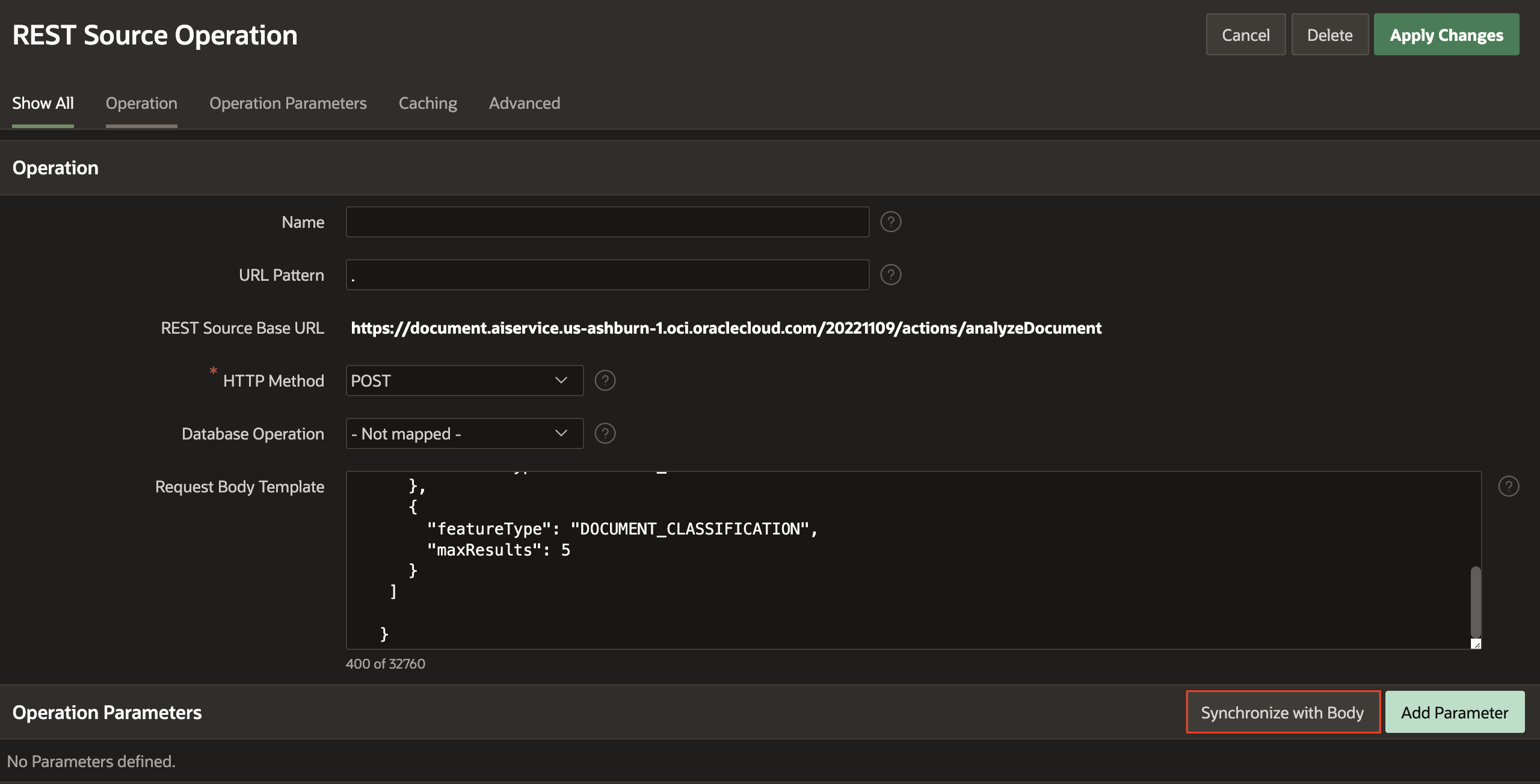Focus the empty Name input field

[x=608, y=222]
